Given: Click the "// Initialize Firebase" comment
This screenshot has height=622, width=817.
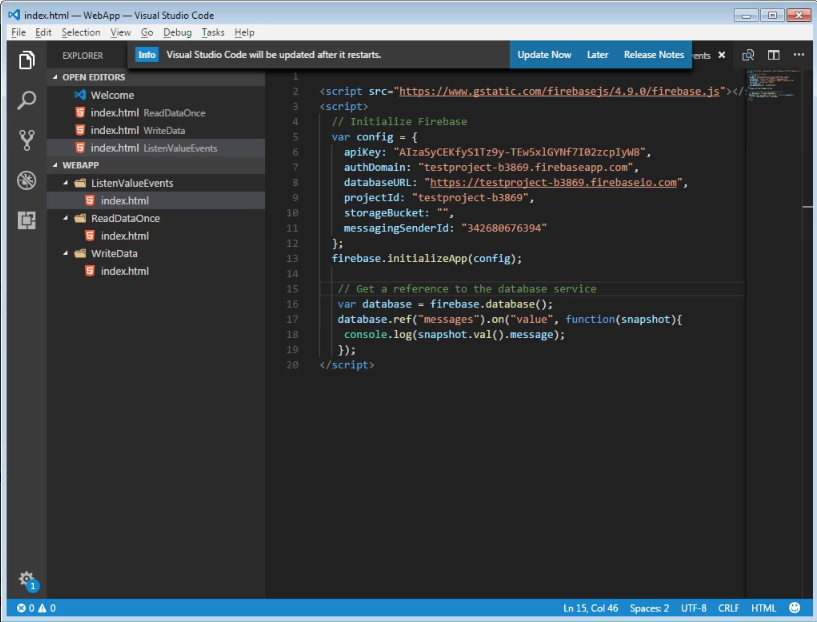Looking at the screenshot, I should click(x=399, y=122).
